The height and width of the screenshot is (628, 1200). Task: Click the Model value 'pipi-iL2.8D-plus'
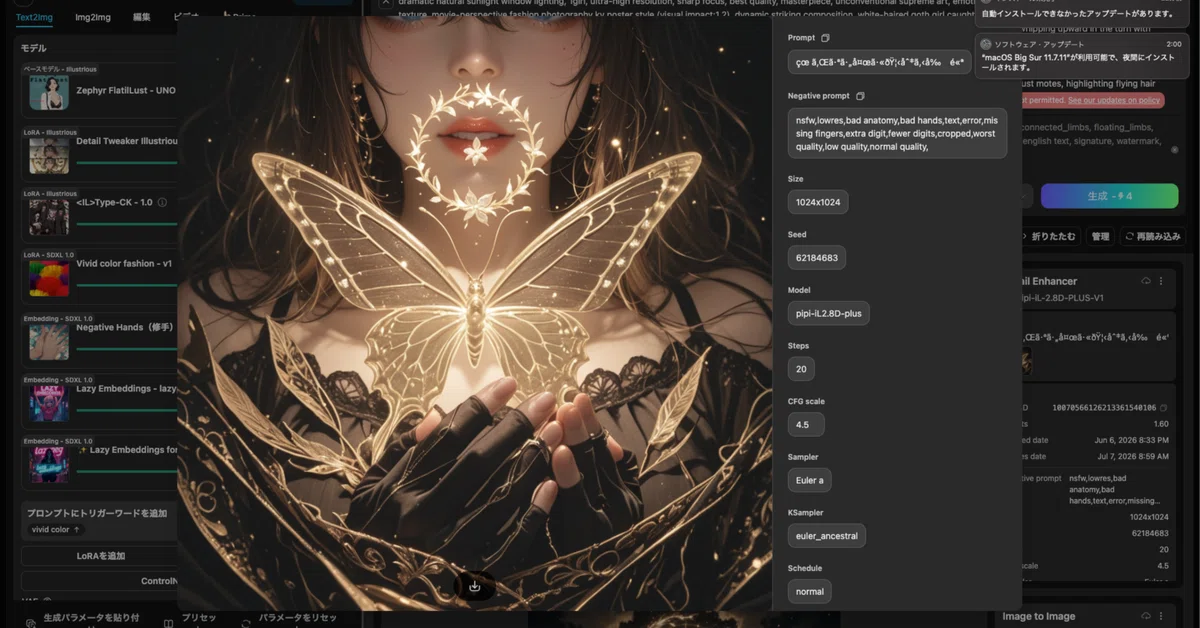tap(829, 313)
